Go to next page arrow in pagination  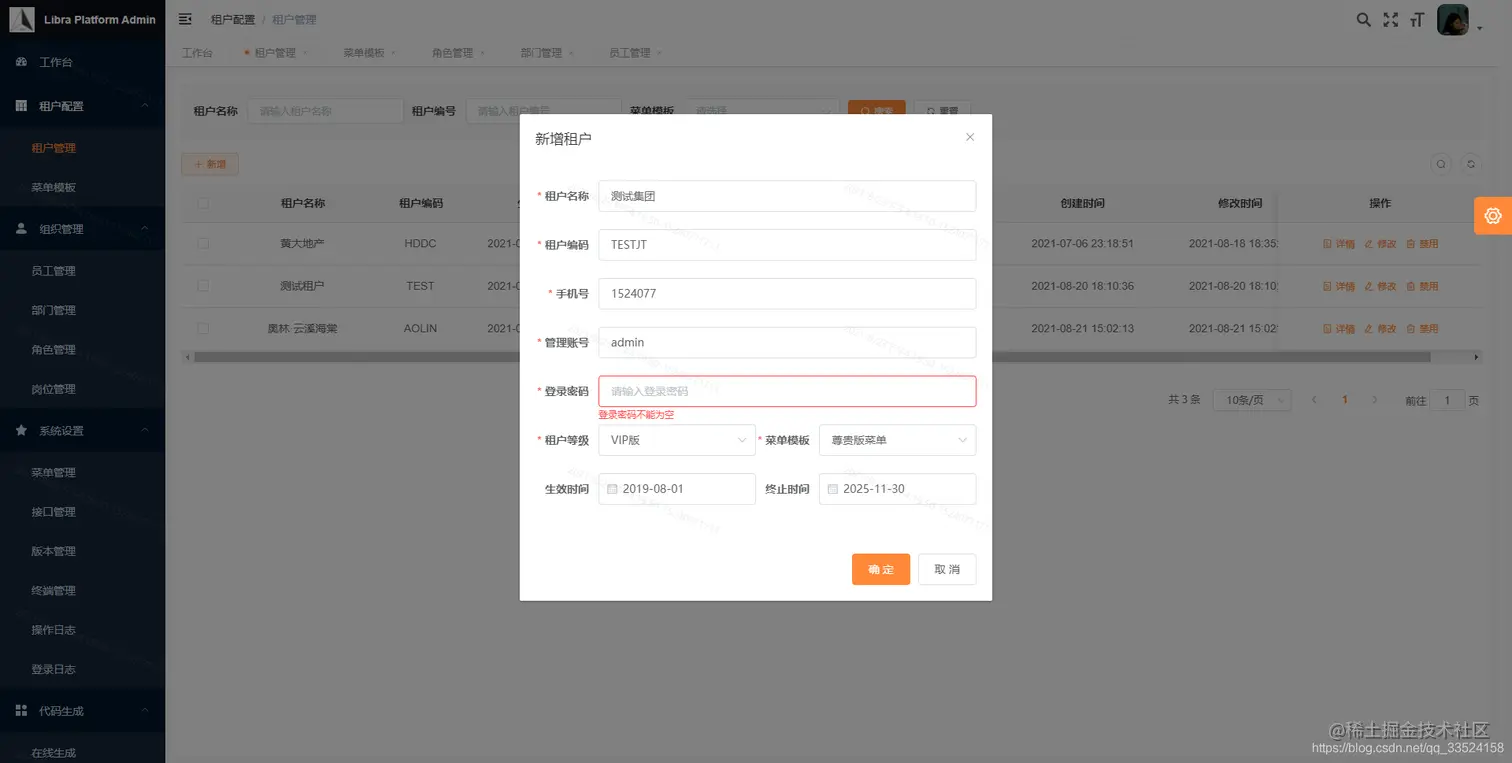click(1375, 400)
